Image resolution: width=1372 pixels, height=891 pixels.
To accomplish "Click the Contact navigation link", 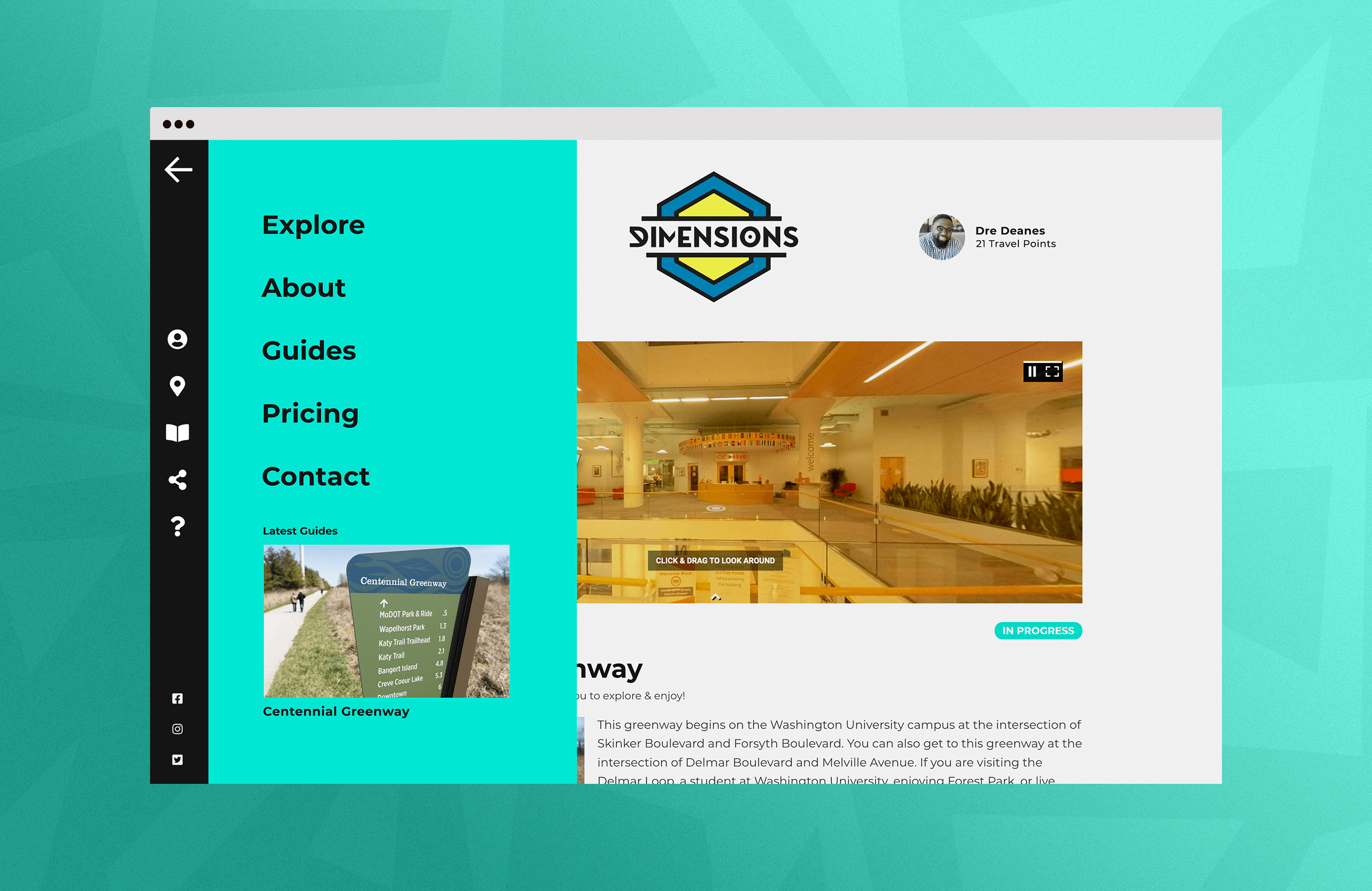I will 314,475.
